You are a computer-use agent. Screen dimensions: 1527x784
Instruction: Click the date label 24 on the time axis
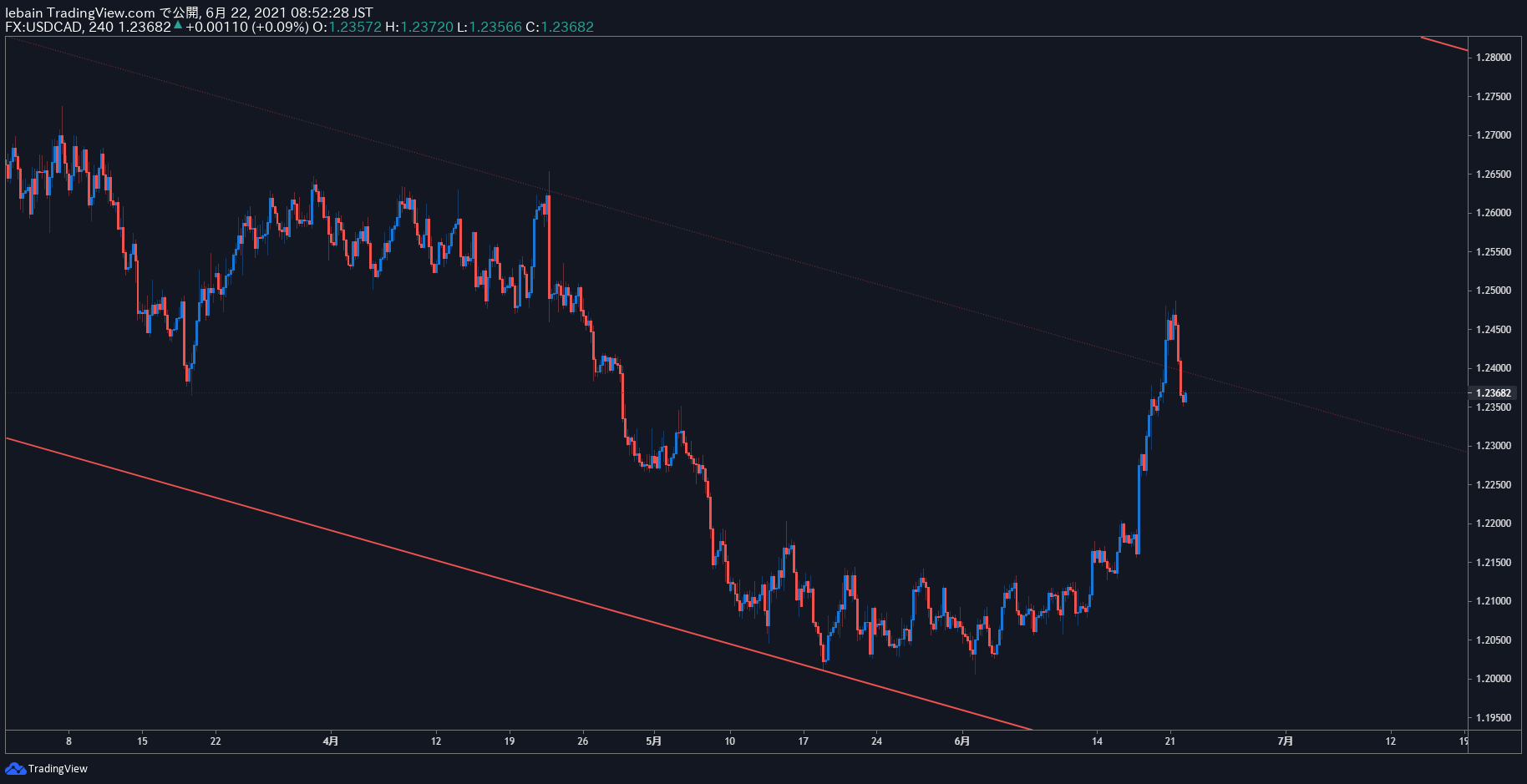coord(877,741)
